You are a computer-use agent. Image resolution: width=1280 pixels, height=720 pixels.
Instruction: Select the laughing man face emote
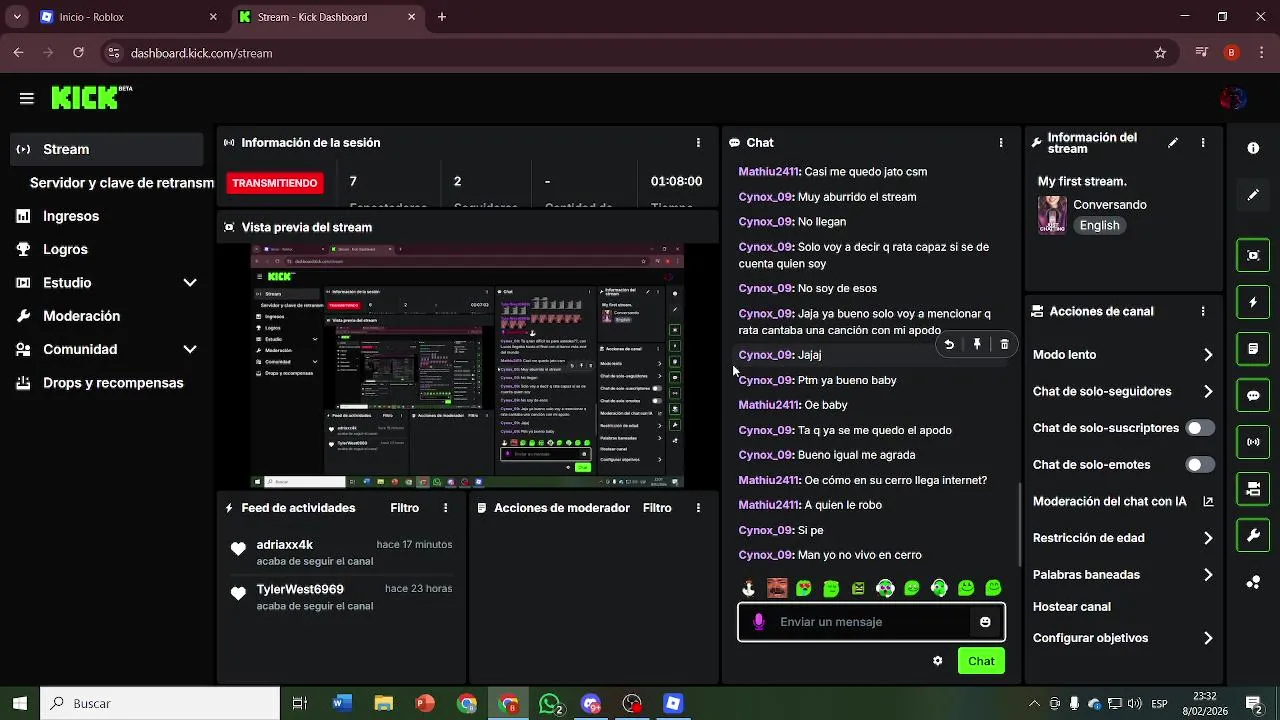tap(777, 588)
